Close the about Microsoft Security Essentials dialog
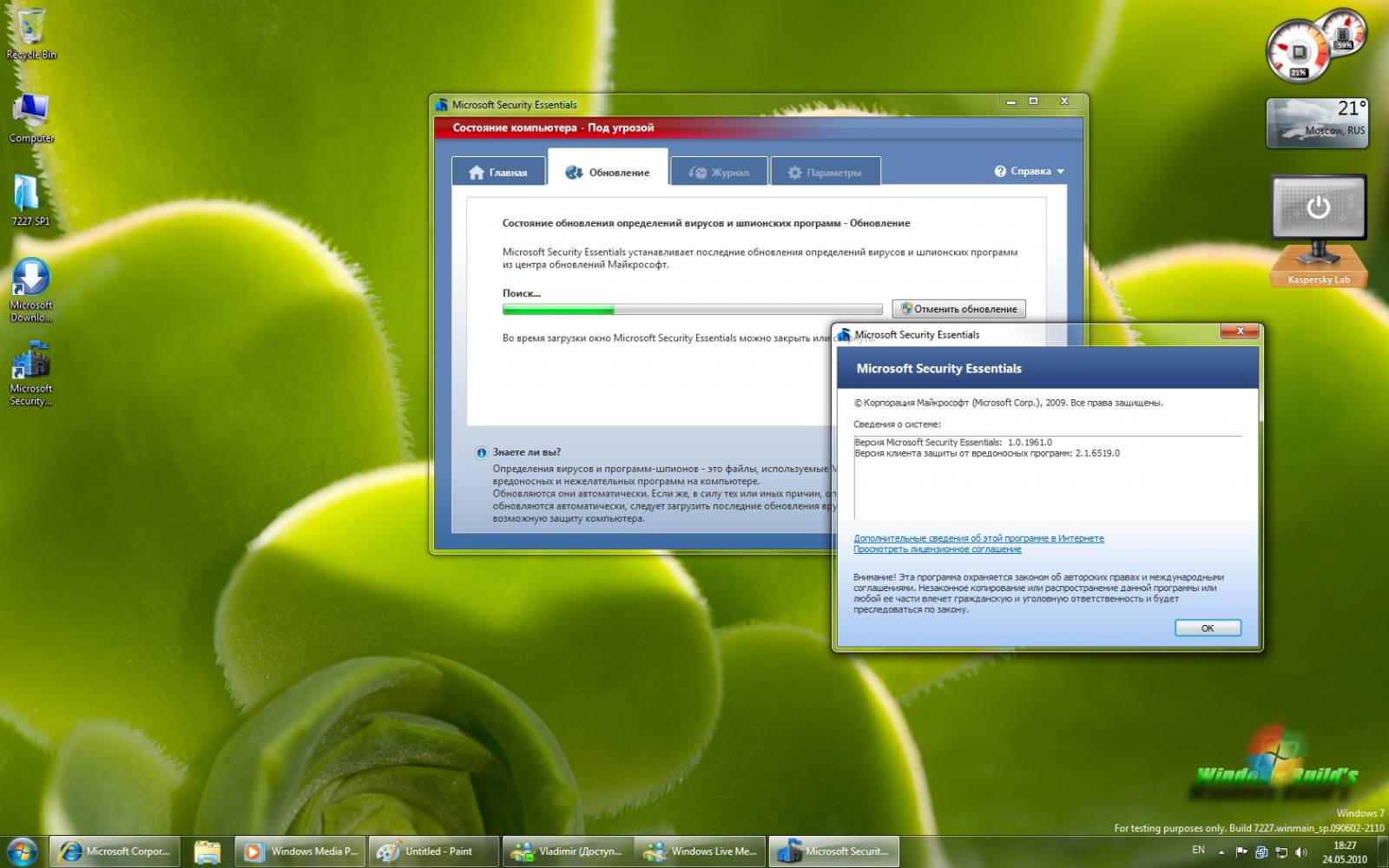 1240,331
